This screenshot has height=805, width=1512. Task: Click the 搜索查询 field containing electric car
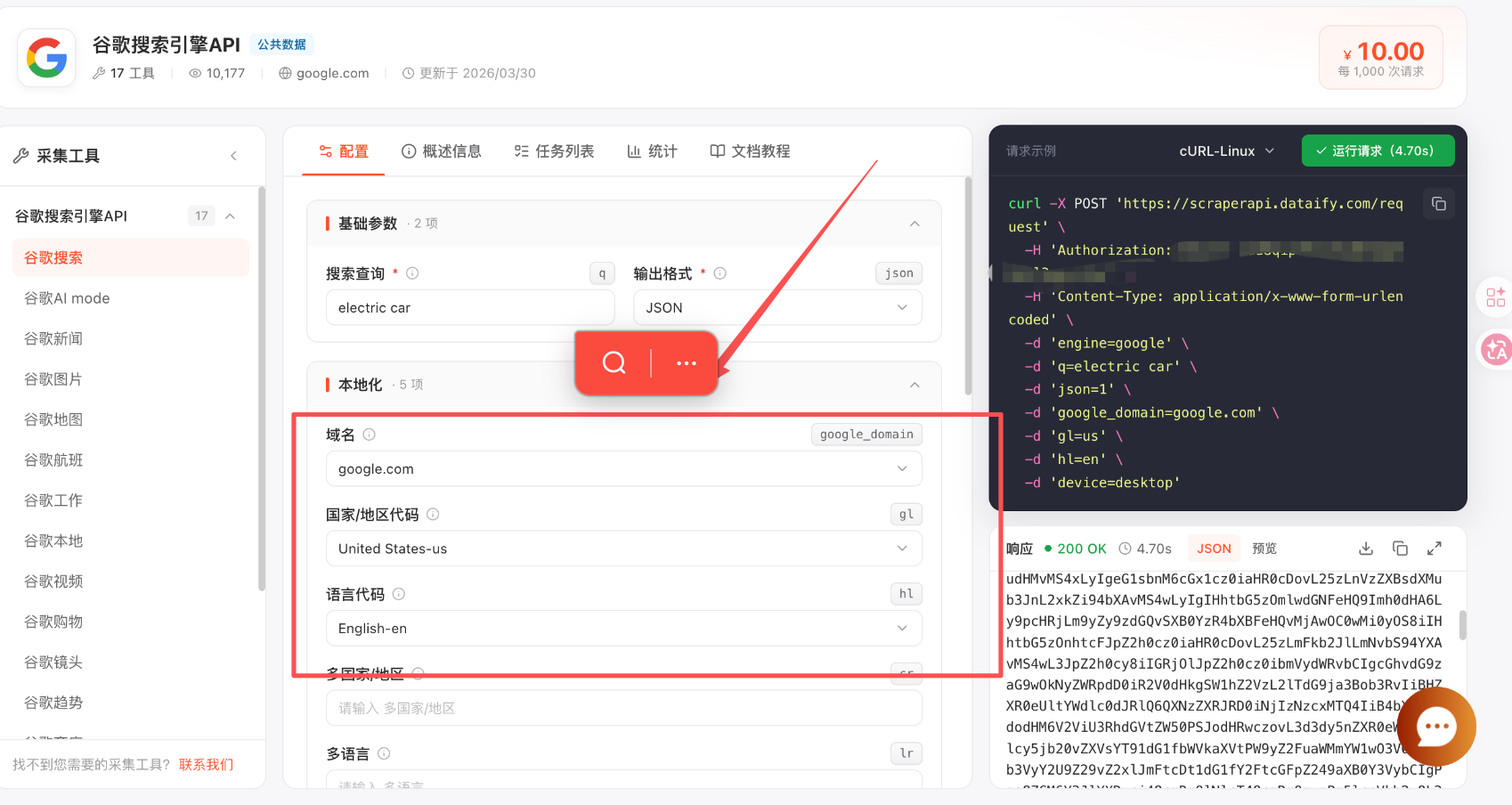[x=470, y=308]
